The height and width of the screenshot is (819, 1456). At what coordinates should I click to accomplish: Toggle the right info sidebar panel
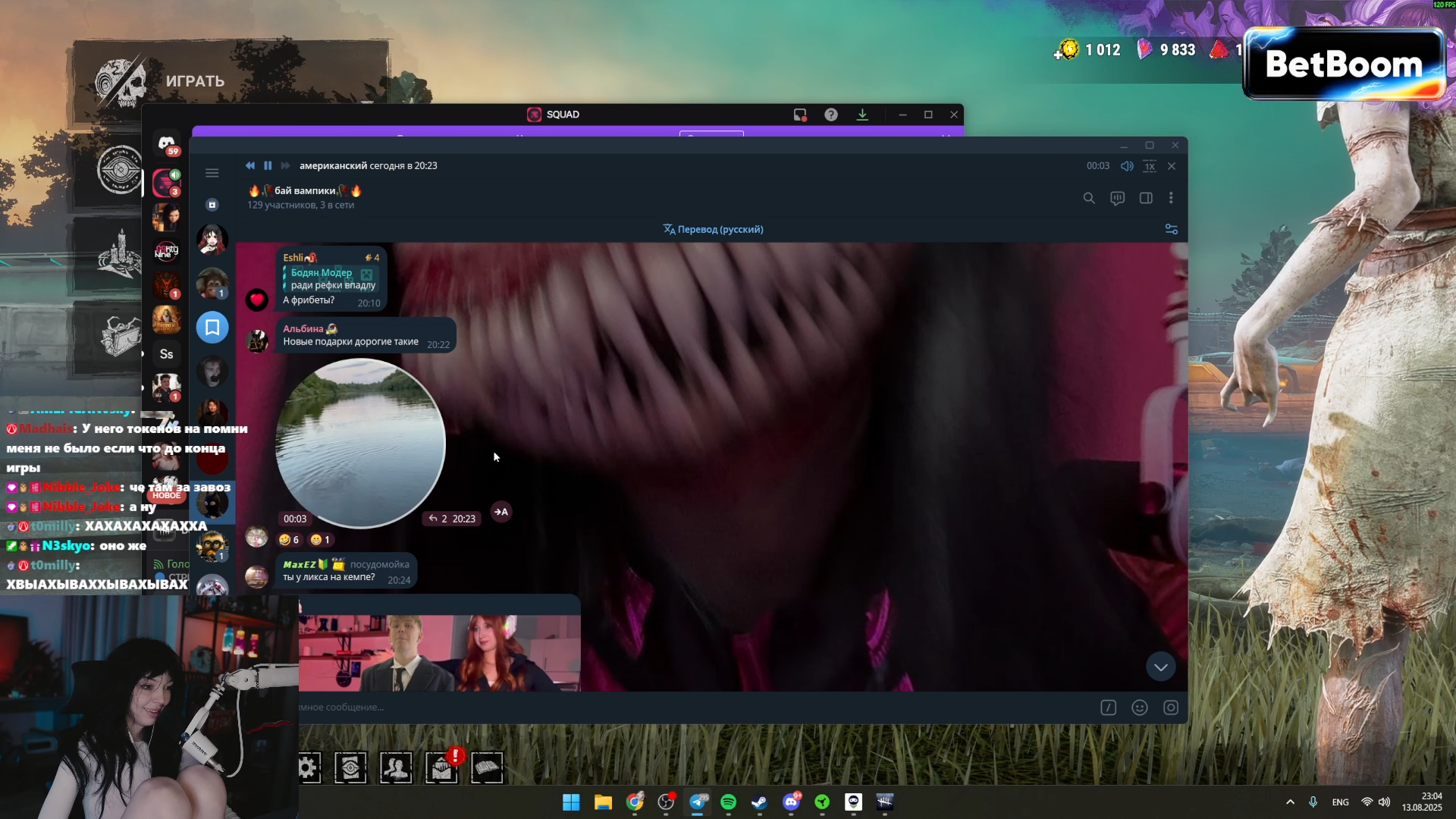[x=1146, y=198]
